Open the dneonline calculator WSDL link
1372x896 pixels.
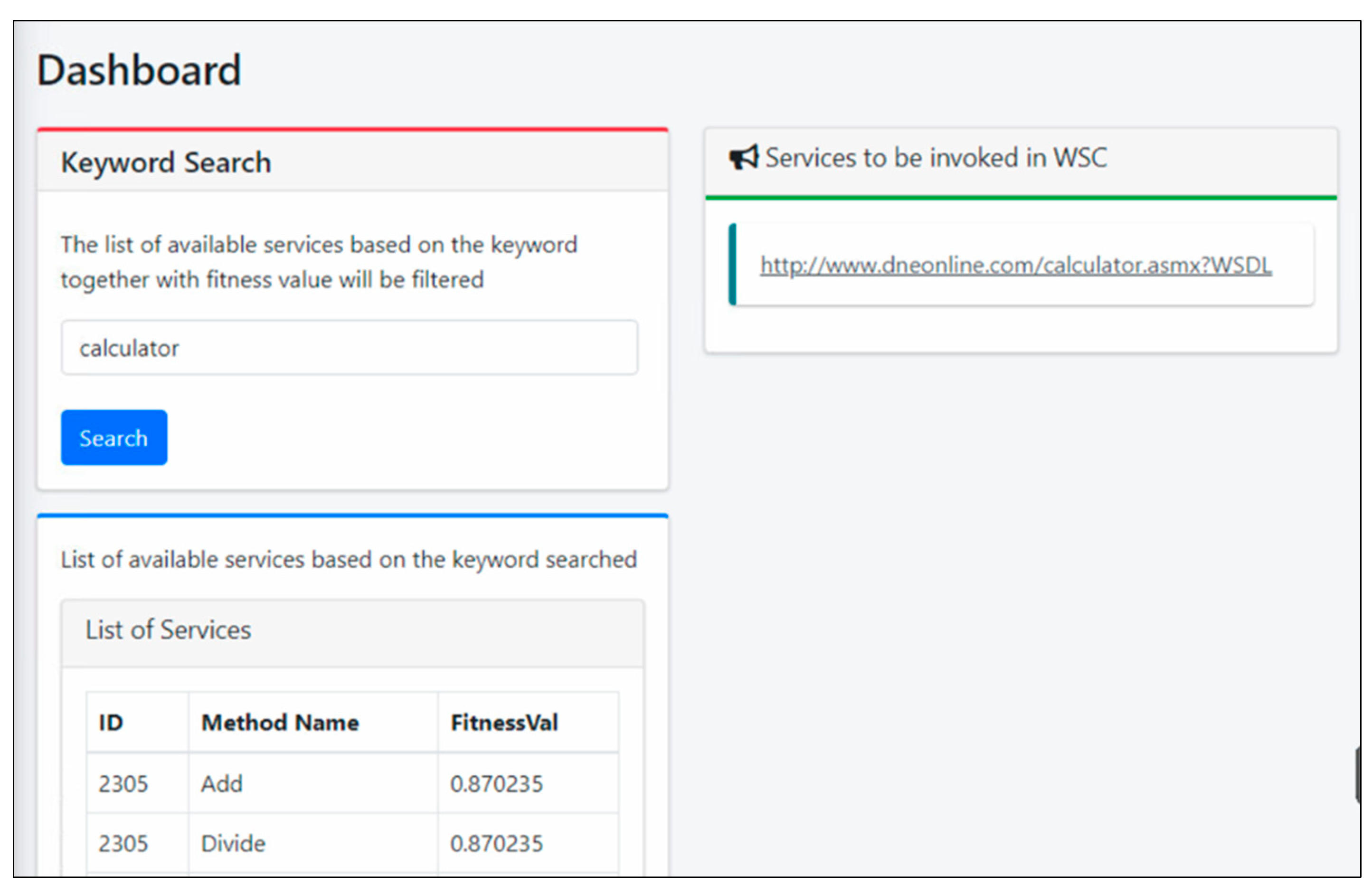[x=1015, y=265]
